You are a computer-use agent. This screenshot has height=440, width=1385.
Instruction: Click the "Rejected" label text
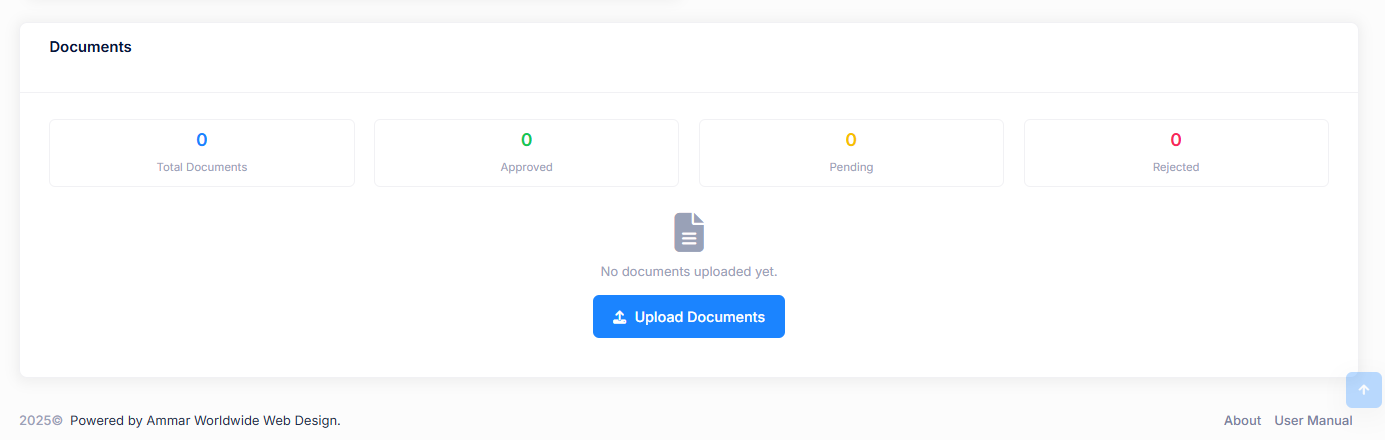[1176, 167]
